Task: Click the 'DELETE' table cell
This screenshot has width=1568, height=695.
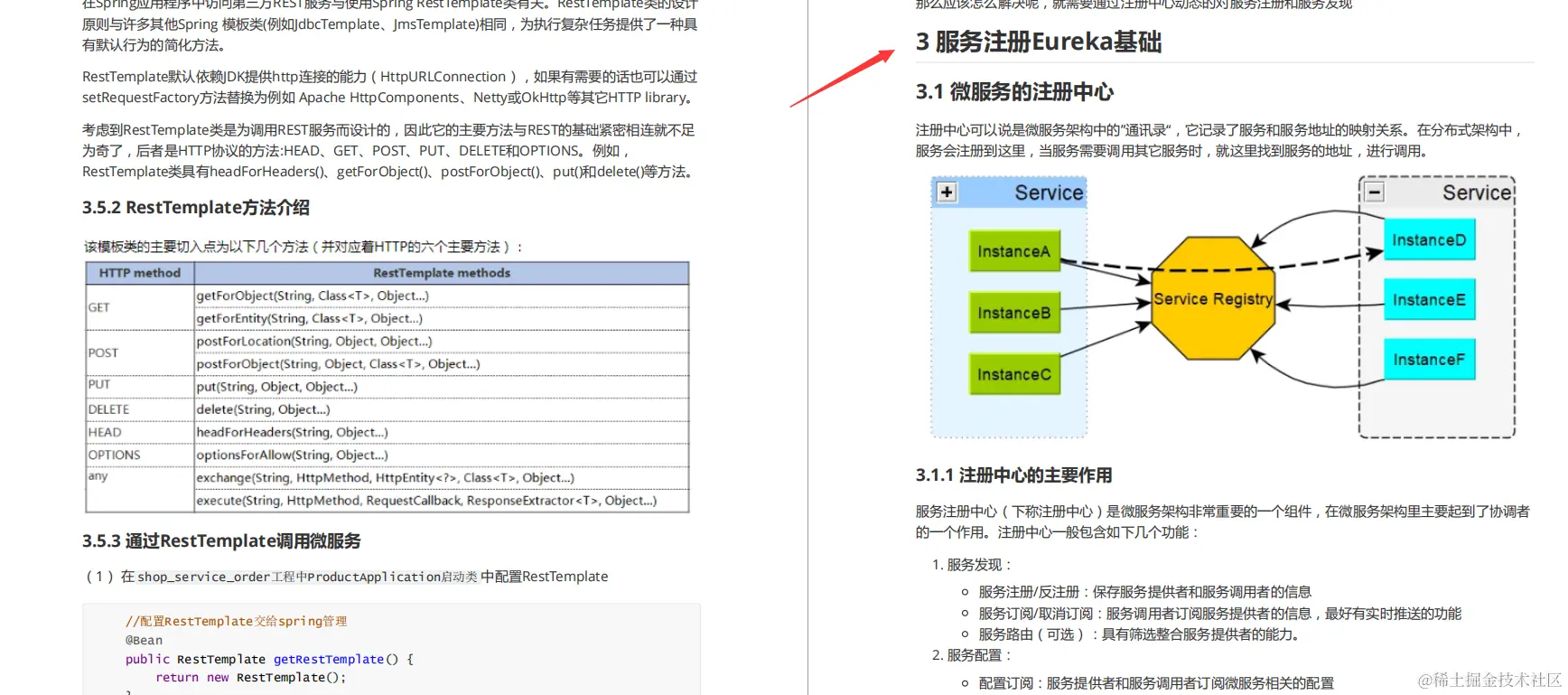Action: pyautogui.click(x=140, y=409)
